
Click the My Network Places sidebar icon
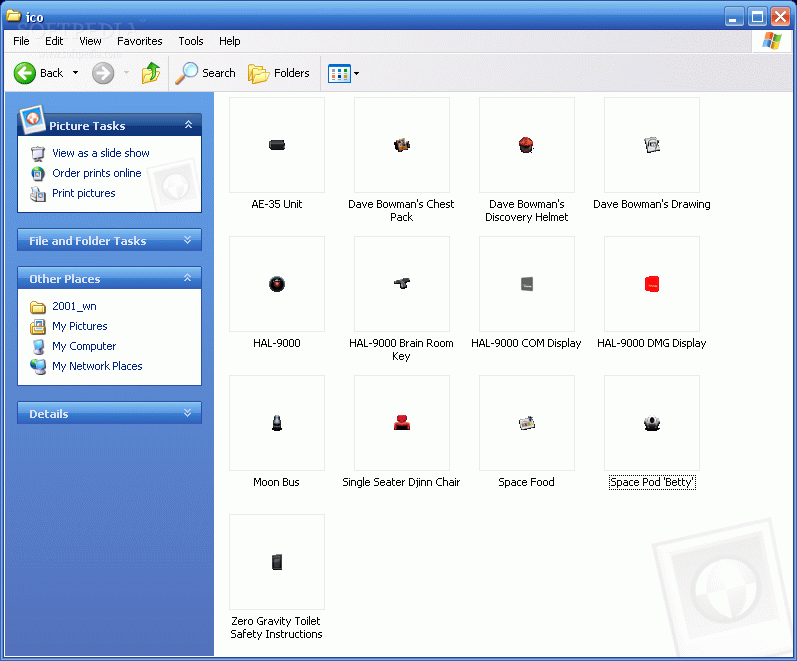pos(38,367)
